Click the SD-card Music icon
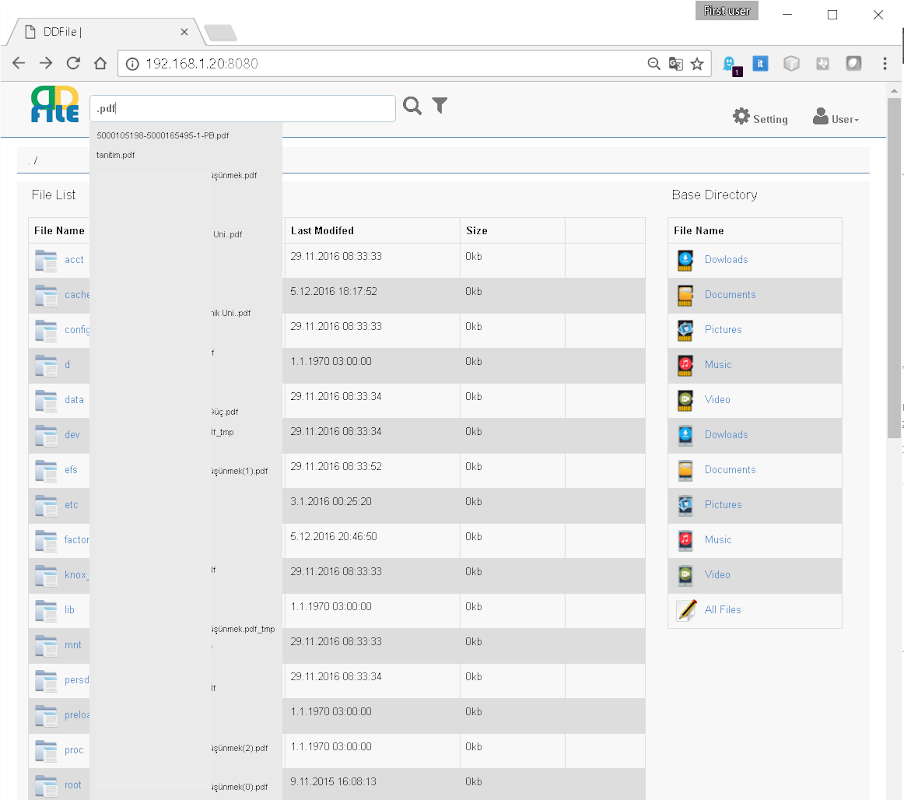Viewport: 904px width, 800px height. point(685,364)
